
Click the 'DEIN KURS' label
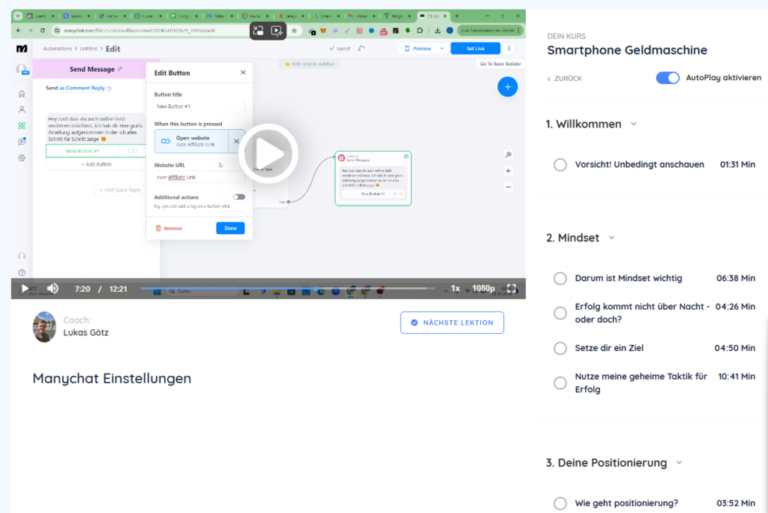tap(566, 36)
